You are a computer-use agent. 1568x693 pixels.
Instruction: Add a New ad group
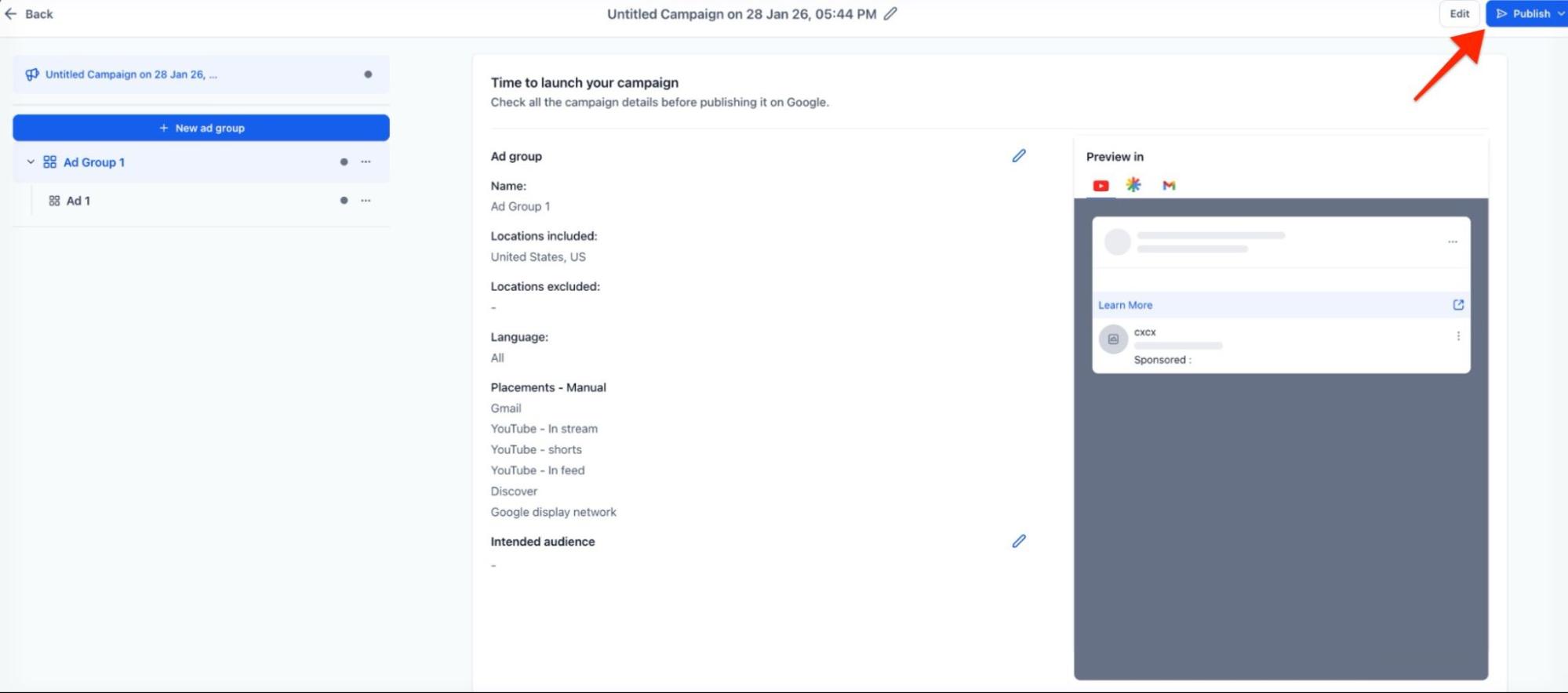point(201,128)
